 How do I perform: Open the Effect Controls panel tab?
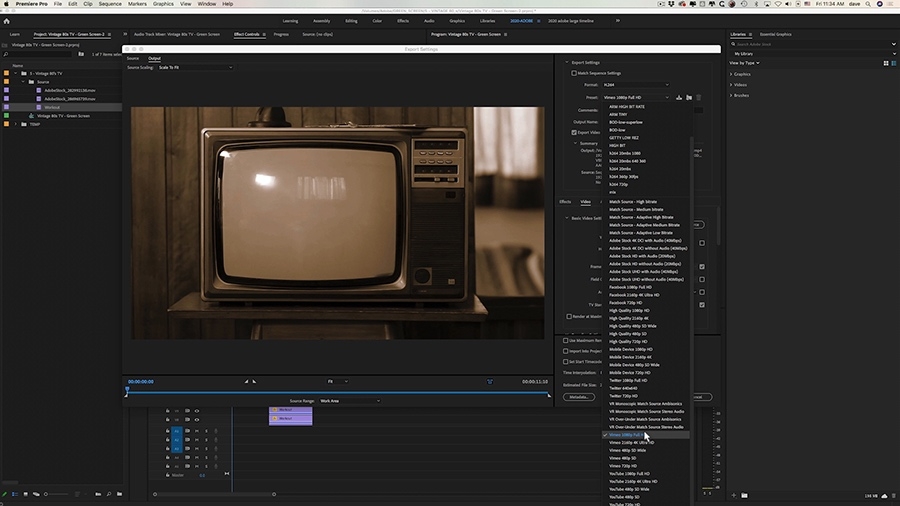click(247, 34)
